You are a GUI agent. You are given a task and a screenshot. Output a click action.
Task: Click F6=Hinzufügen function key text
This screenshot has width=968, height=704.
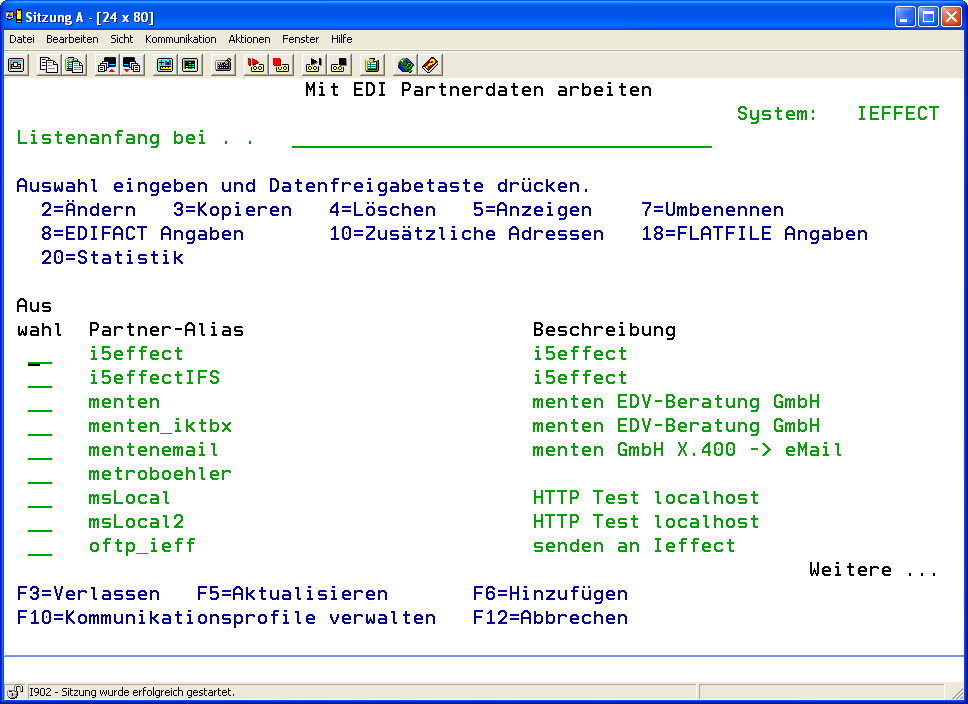pos(550,594)
